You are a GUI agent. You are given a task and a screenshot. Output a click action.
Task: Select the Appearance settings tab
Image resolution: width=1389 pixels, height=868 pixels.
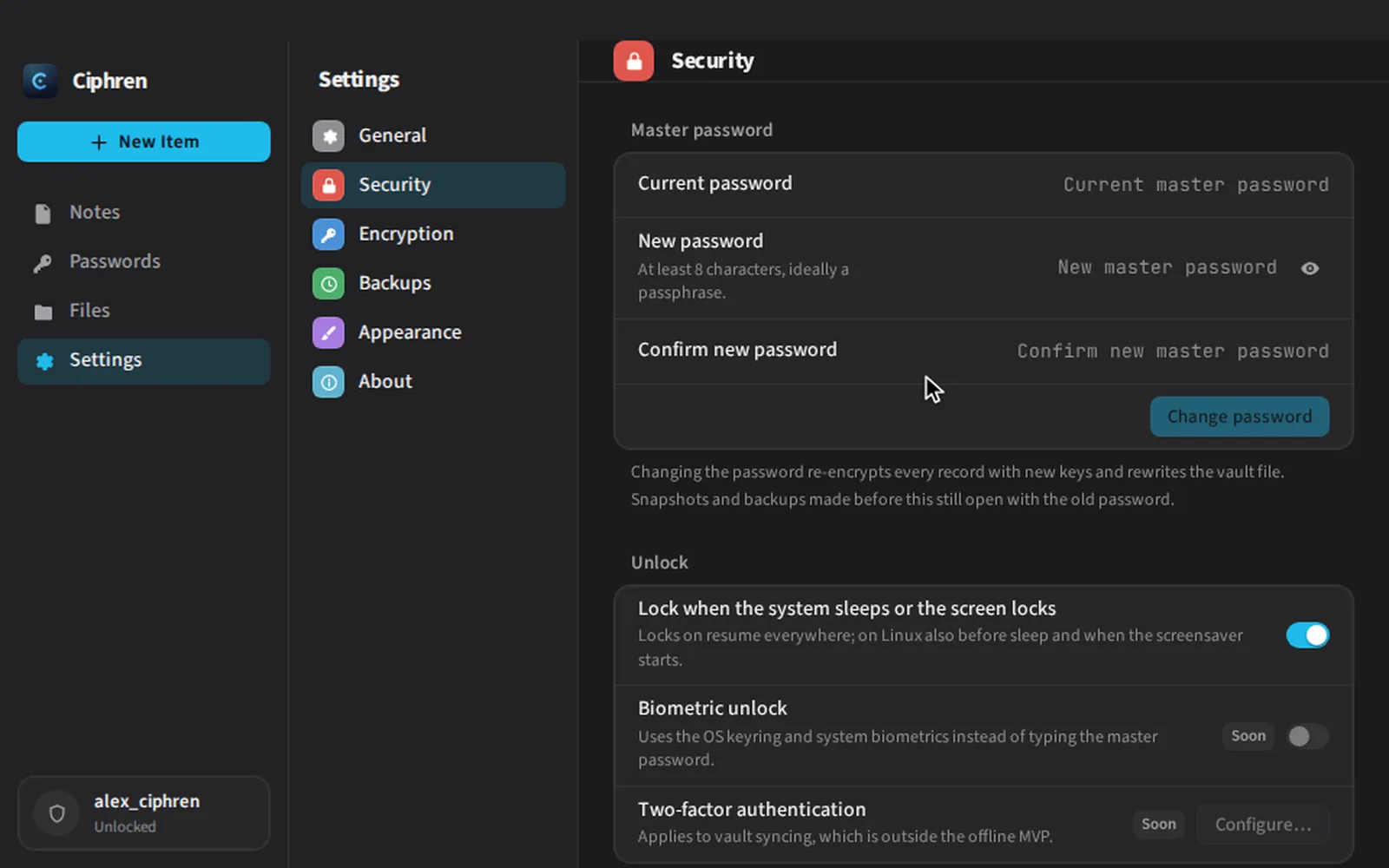[433, 332]
